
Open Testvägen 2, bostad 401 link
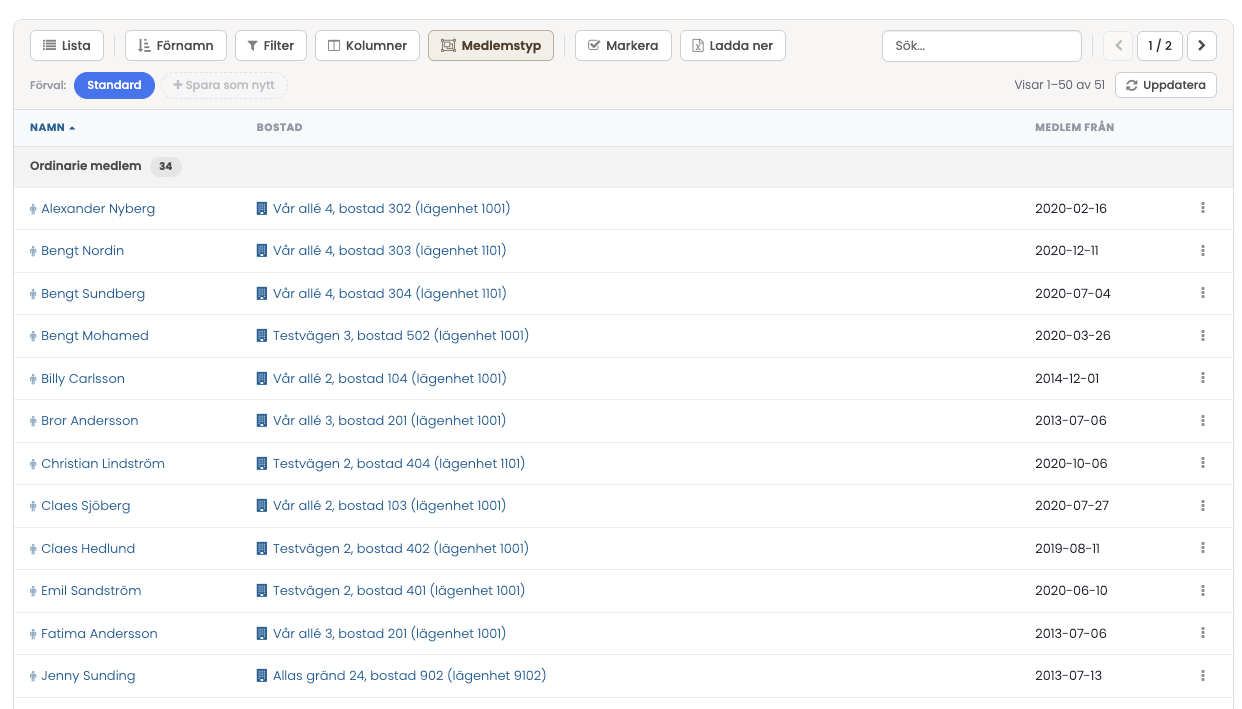[399, 591]
